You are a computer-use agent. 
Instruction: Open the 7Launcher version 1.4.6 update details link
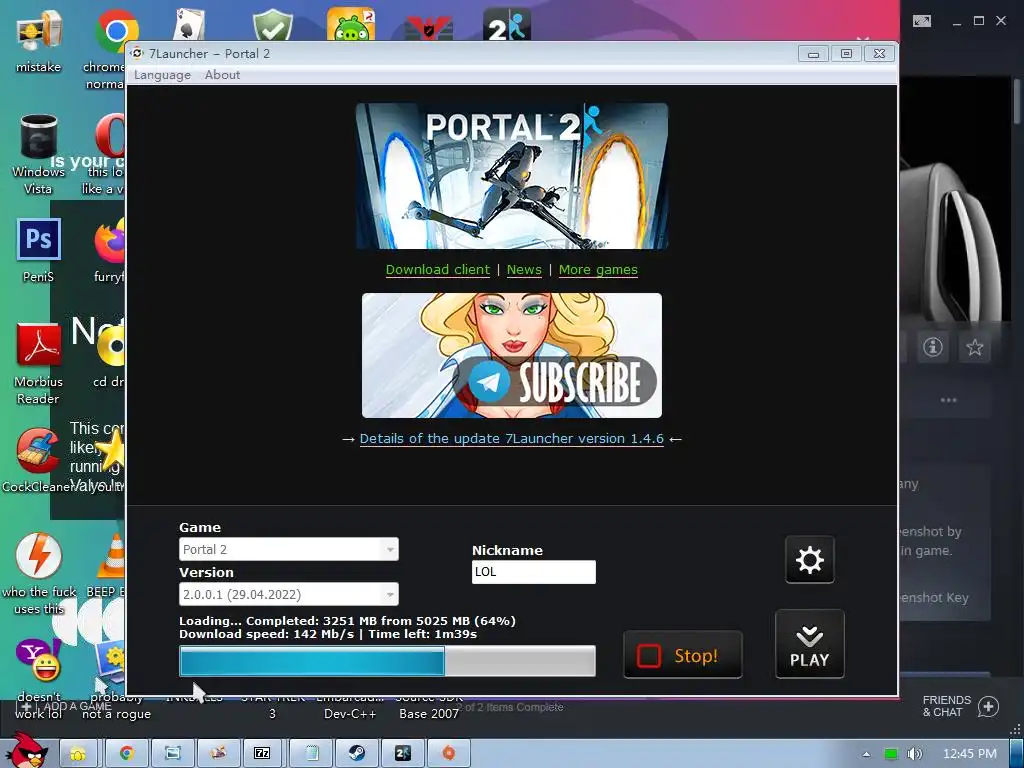point(511,439)
